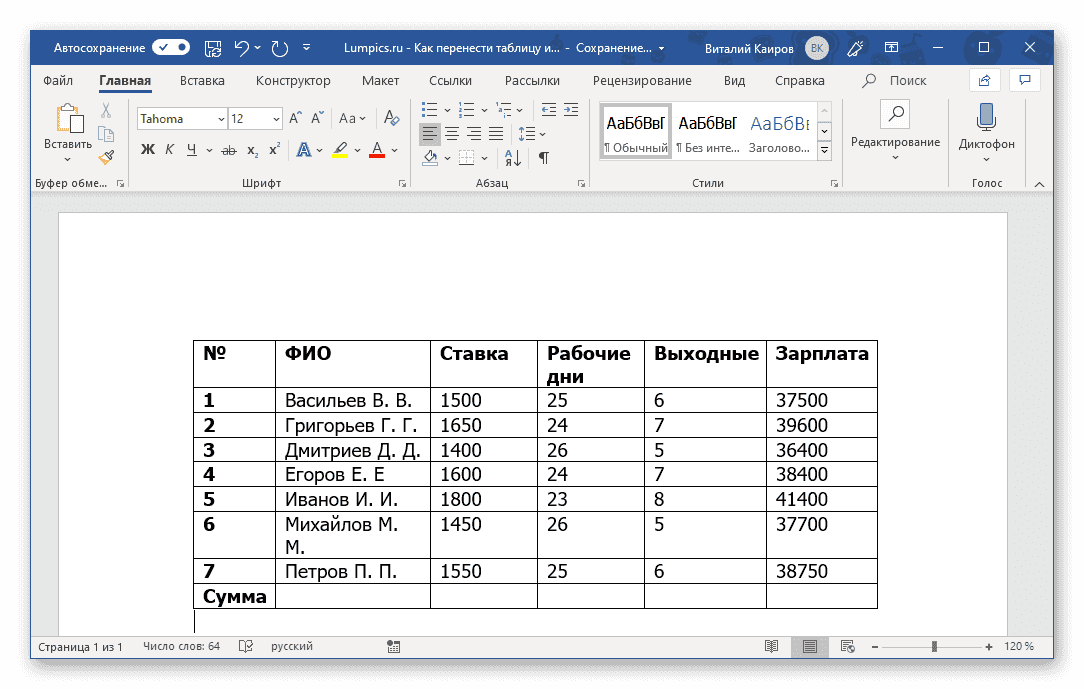Image resolution: width=1084 pixels, height=689 pixels.
Task: Apply strikethrough formatting
Action: (227, 148)
